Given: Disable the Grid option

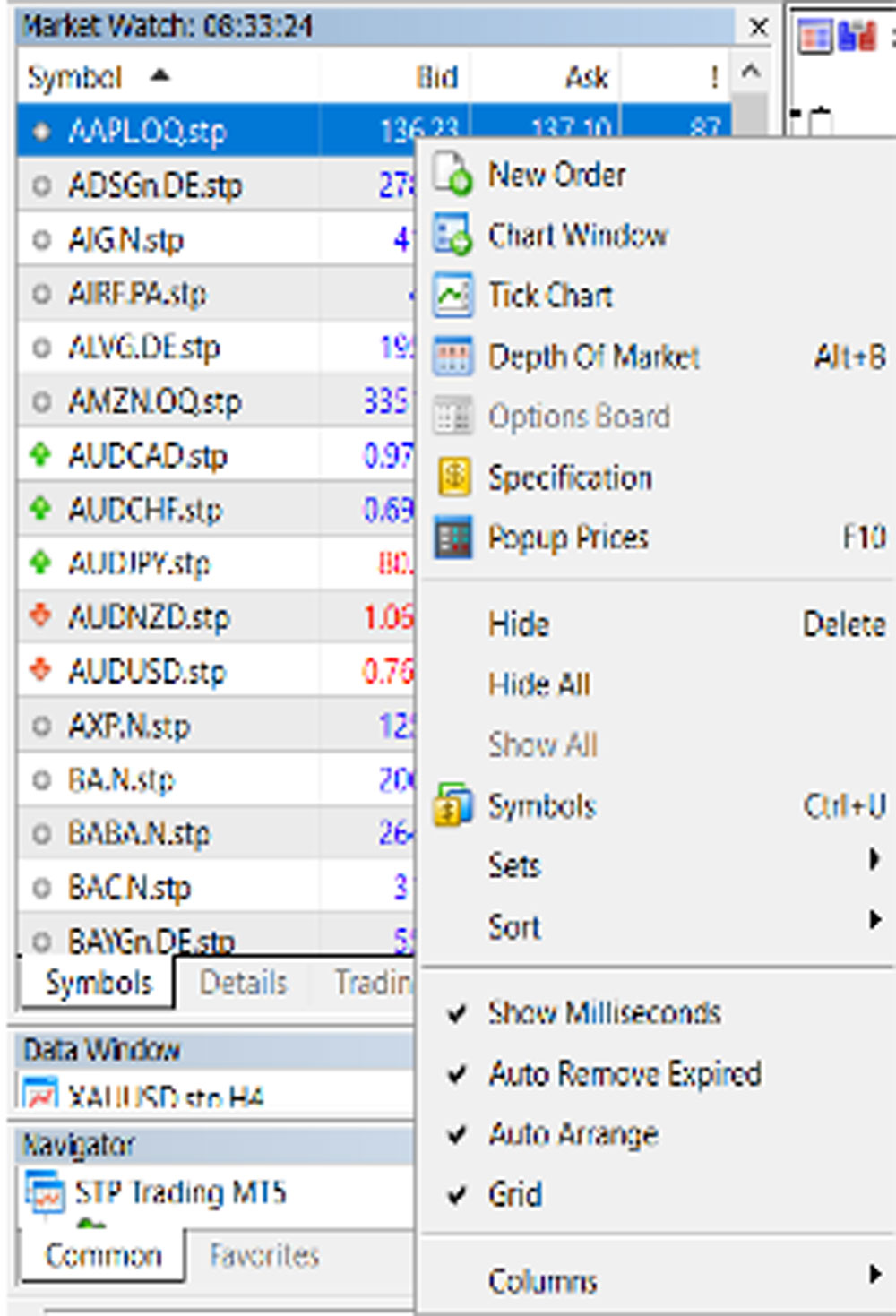Looking at the screenshot, I should coord(515,1194).
